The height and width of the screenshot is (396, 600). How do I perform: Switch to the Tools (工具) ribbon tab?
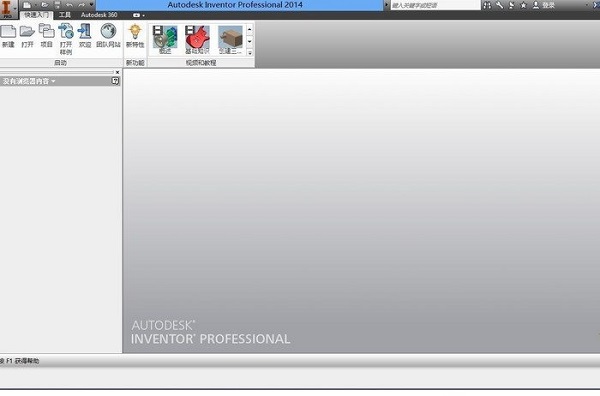(x=65, y=15)
